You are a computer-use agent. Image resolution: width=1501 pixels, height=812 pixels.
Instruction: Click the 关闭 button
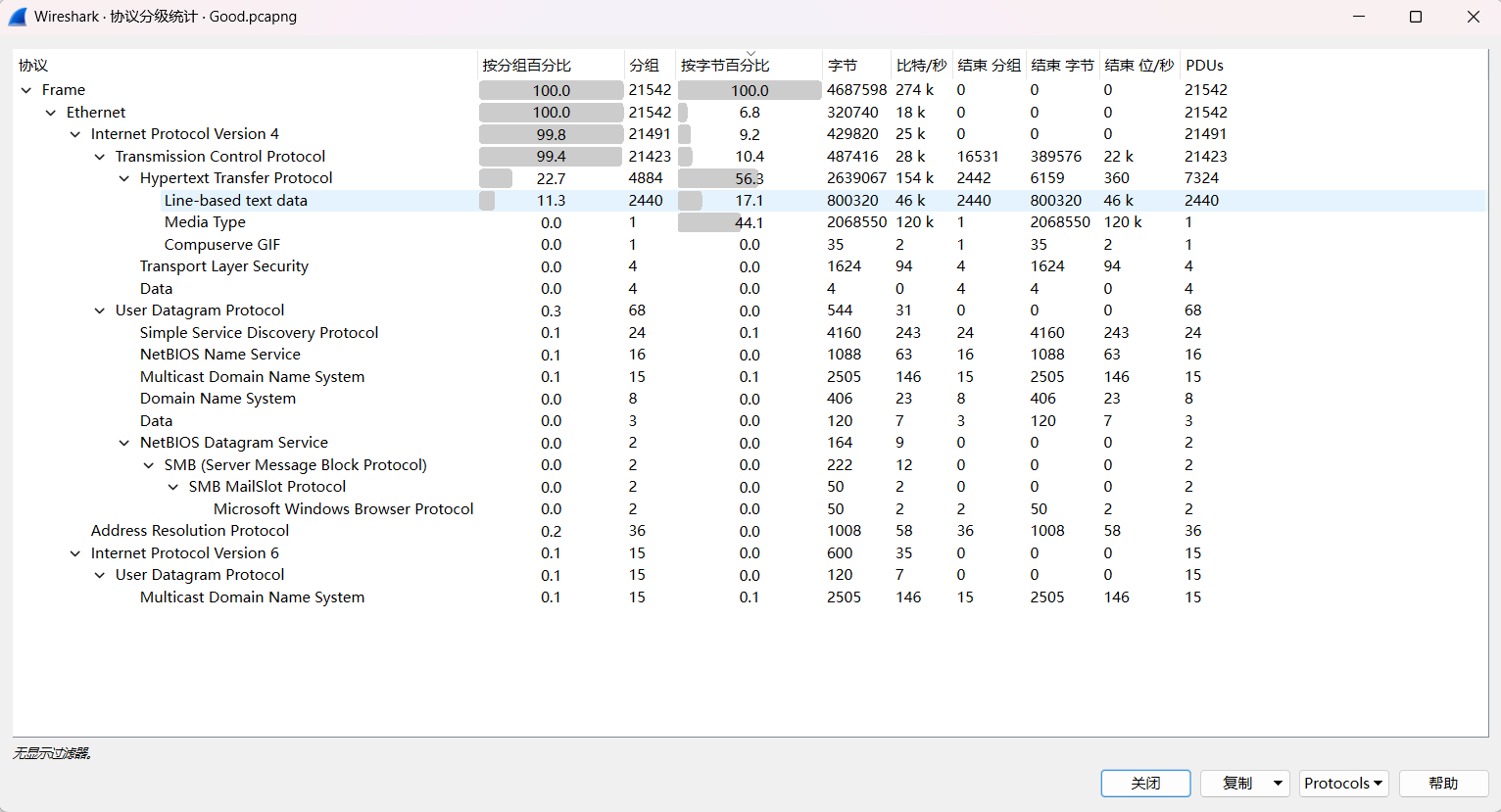pos(1145,784)
